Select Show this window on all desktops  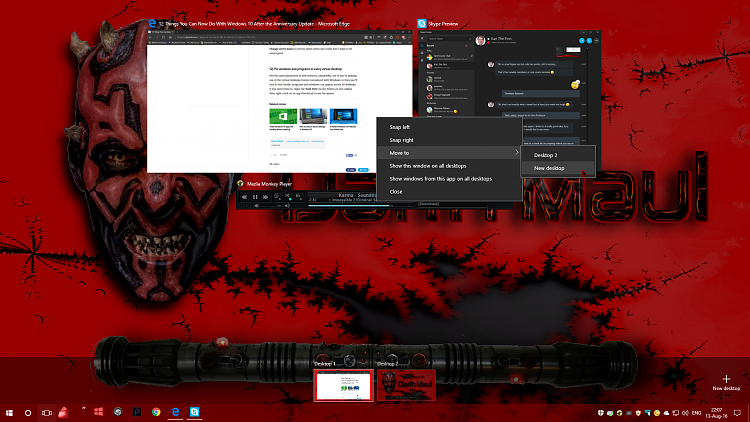point(449,166)
